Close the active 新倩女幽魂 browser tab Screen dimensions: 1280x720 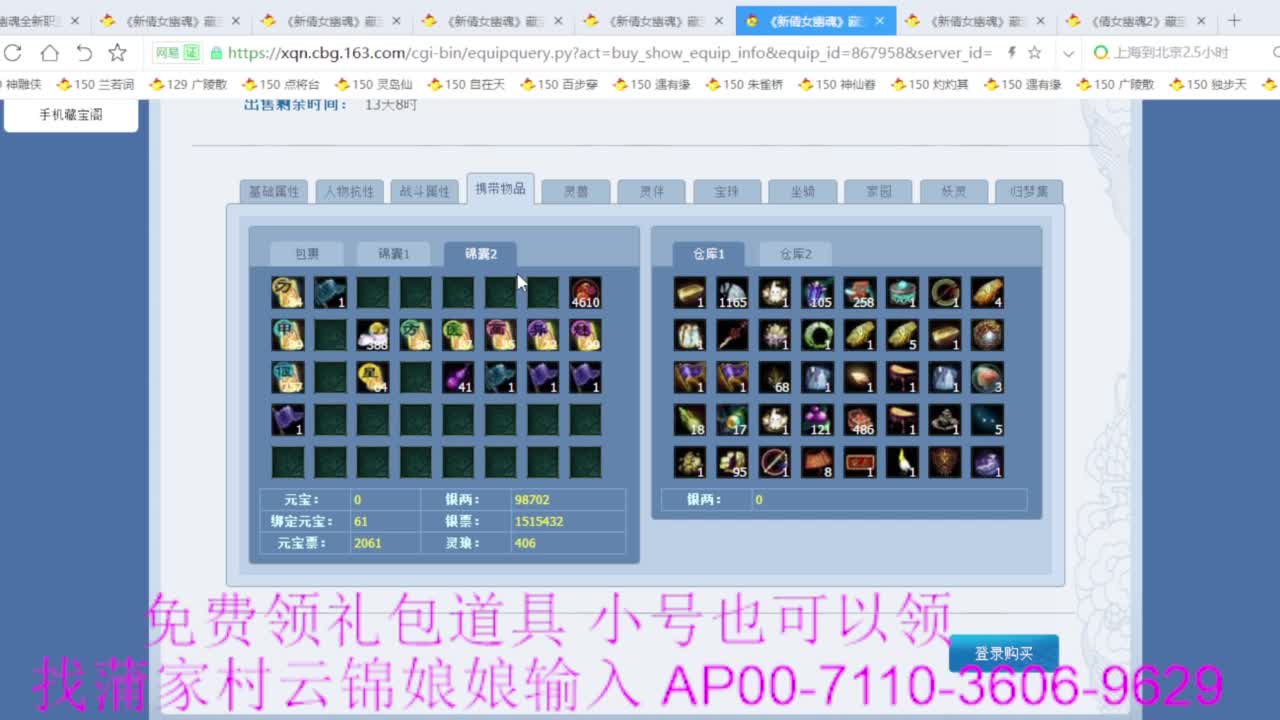point(881,20)
